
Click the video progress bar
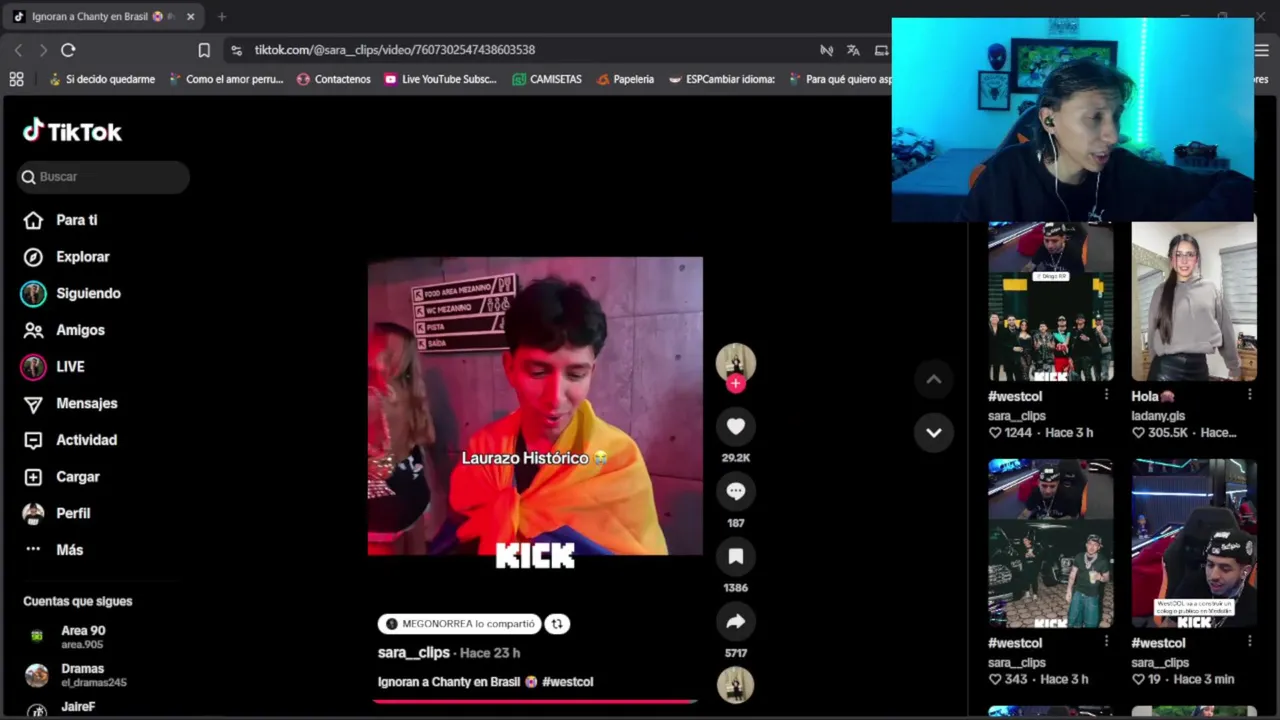pos(535,701)
